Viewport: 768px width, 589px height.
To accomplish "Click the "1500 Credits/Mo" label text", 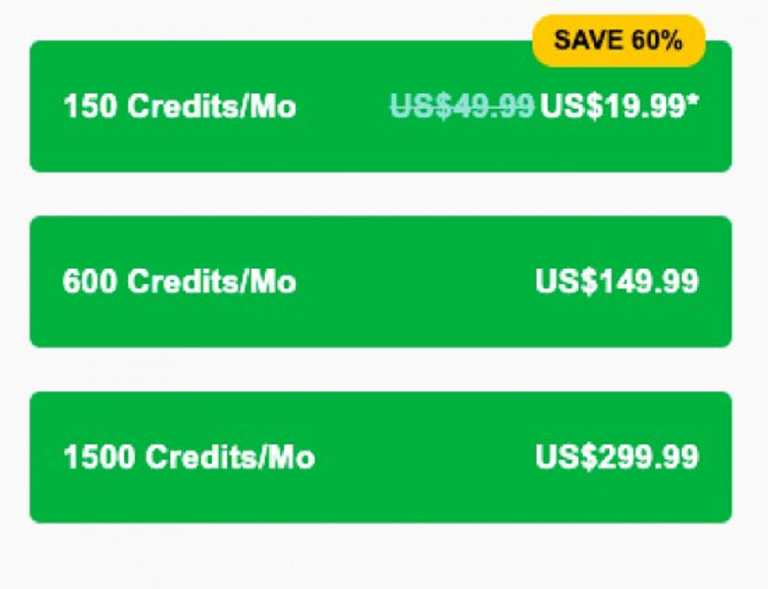I will coord(188,457).
